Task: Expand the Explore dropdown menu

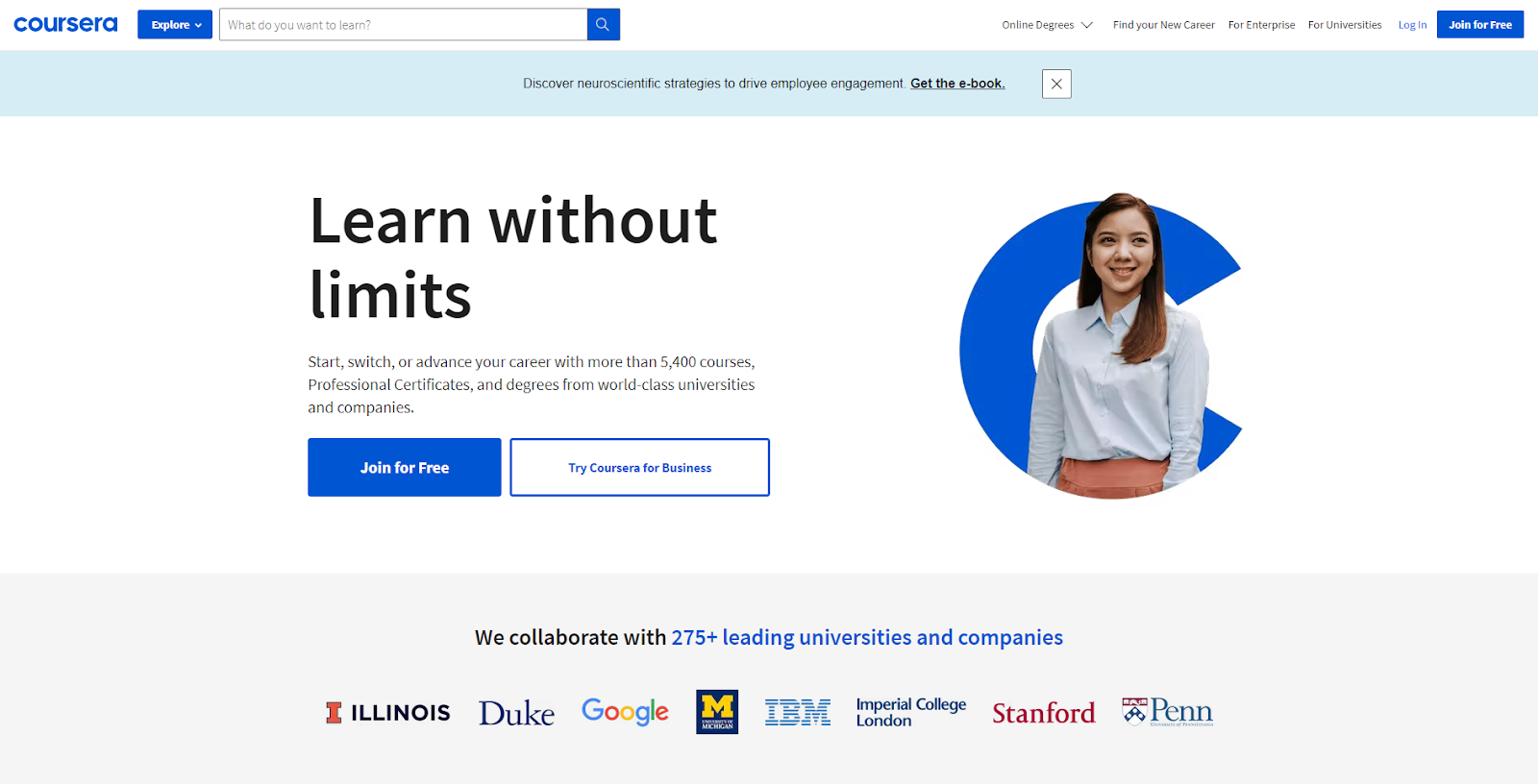Action: click(x=175, y=25)
